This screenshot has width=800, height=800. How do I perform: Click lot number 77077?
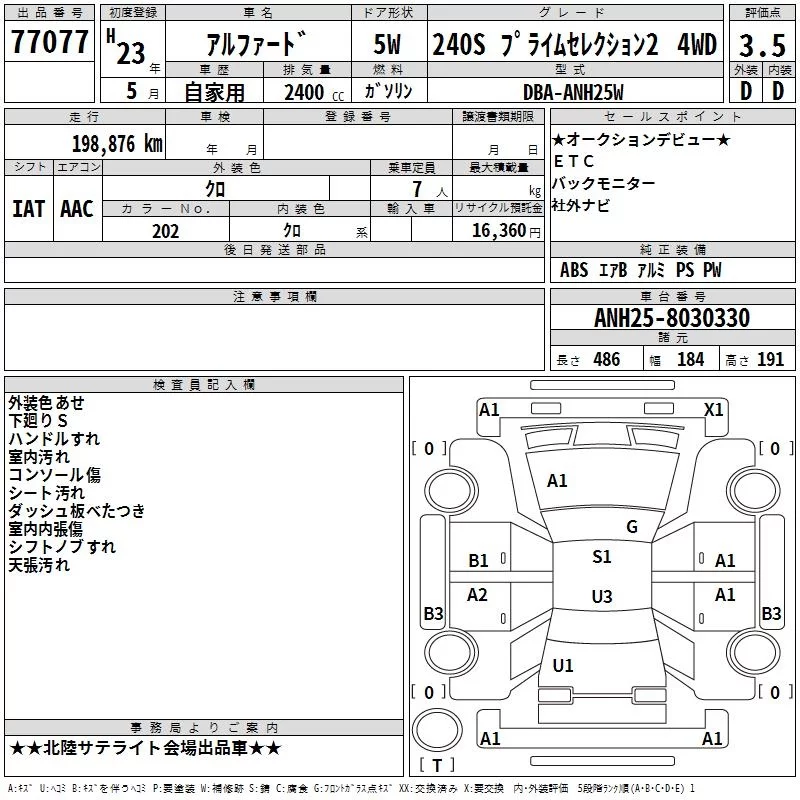click(49, 42)
